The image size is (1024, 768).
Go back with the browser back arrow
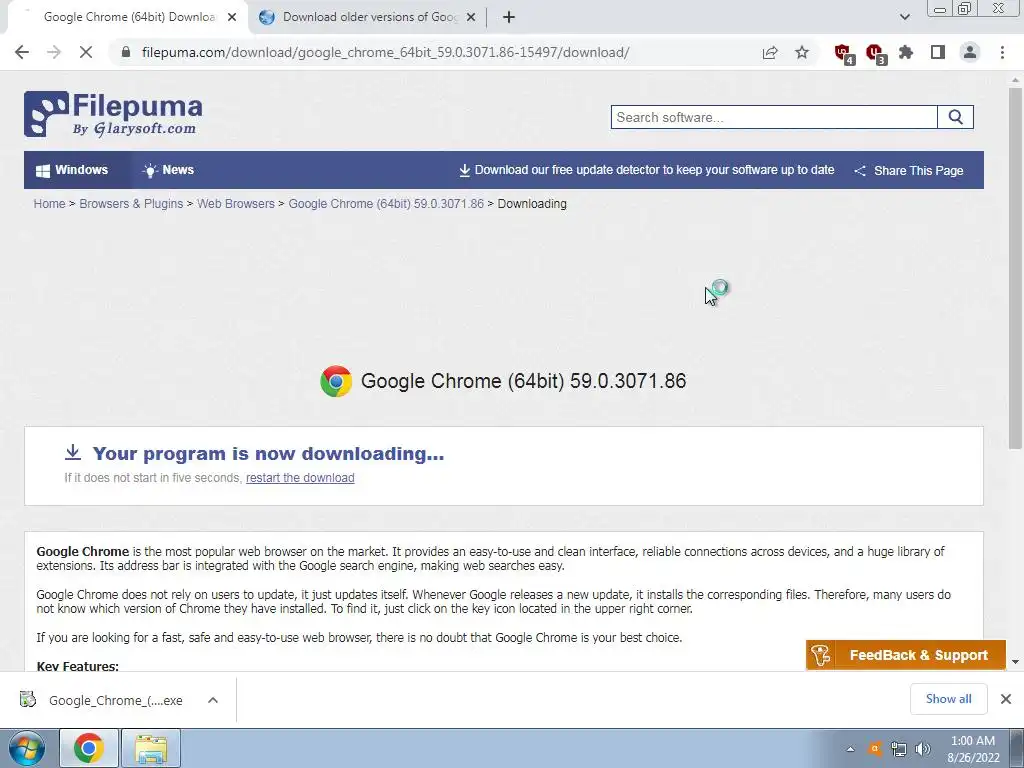[22, 52]
